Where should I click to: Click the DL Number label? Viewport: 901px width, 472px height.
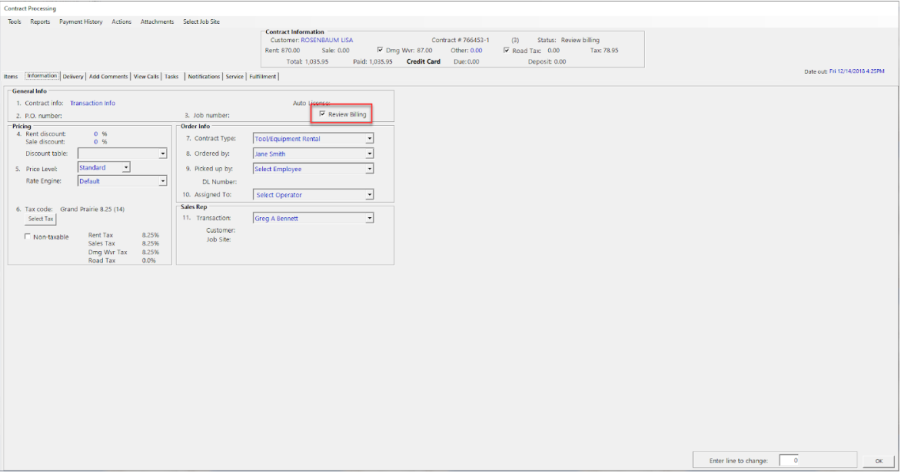pos(220,182)
